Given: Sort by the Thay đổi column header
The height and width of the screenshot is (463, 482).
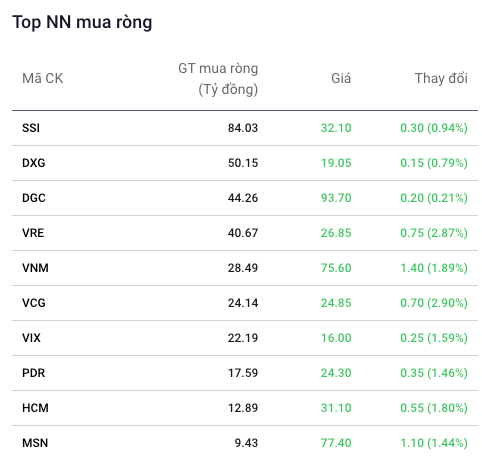Looking at the screenshot, I should (x=441, y=79).
